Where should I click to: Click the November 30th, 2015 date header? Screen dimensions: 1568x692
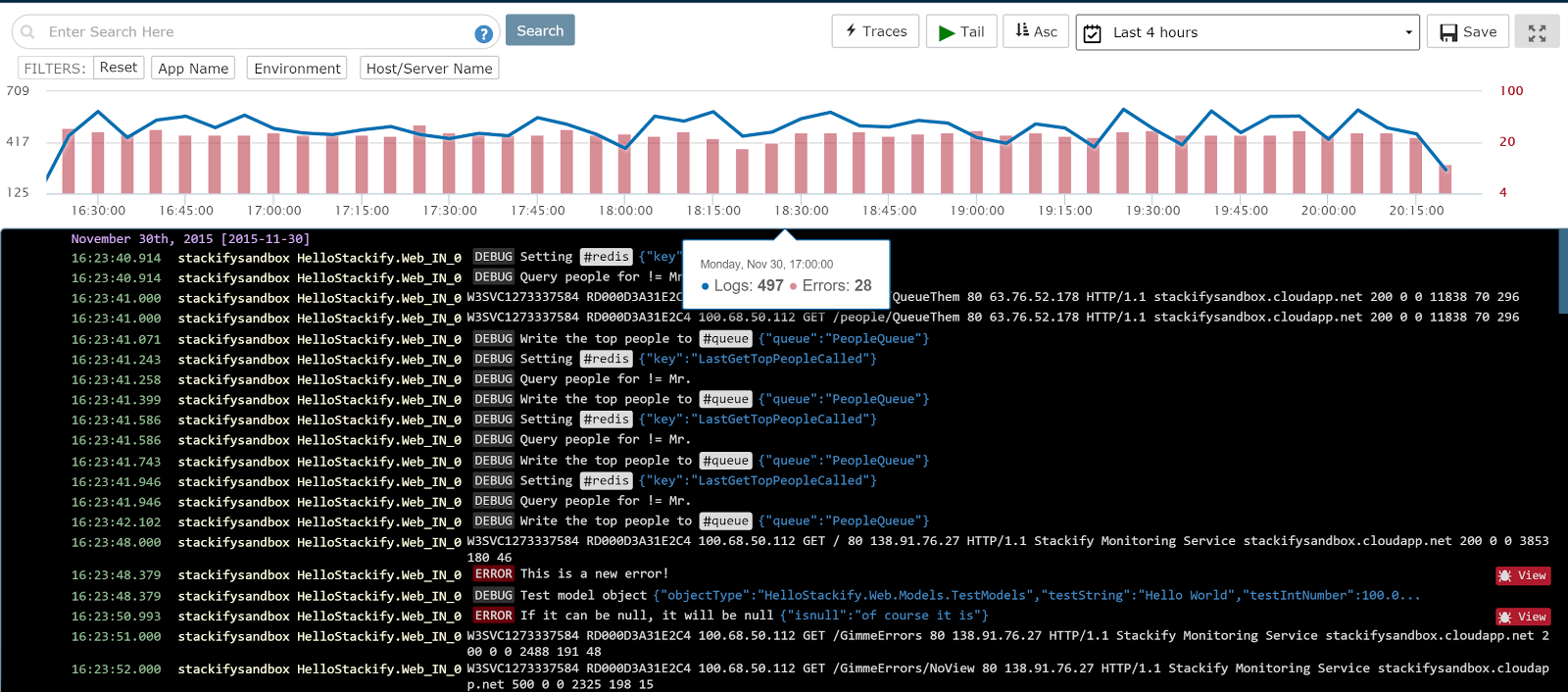pyautogui.click(x=190, y=238)
